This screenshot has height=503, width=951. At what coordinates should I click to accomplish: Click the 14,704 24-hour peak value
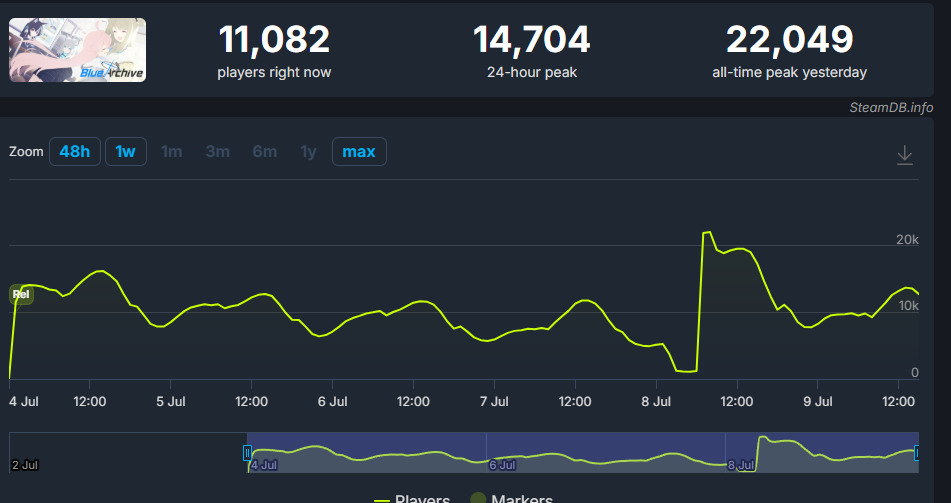(x=531, y=40)
